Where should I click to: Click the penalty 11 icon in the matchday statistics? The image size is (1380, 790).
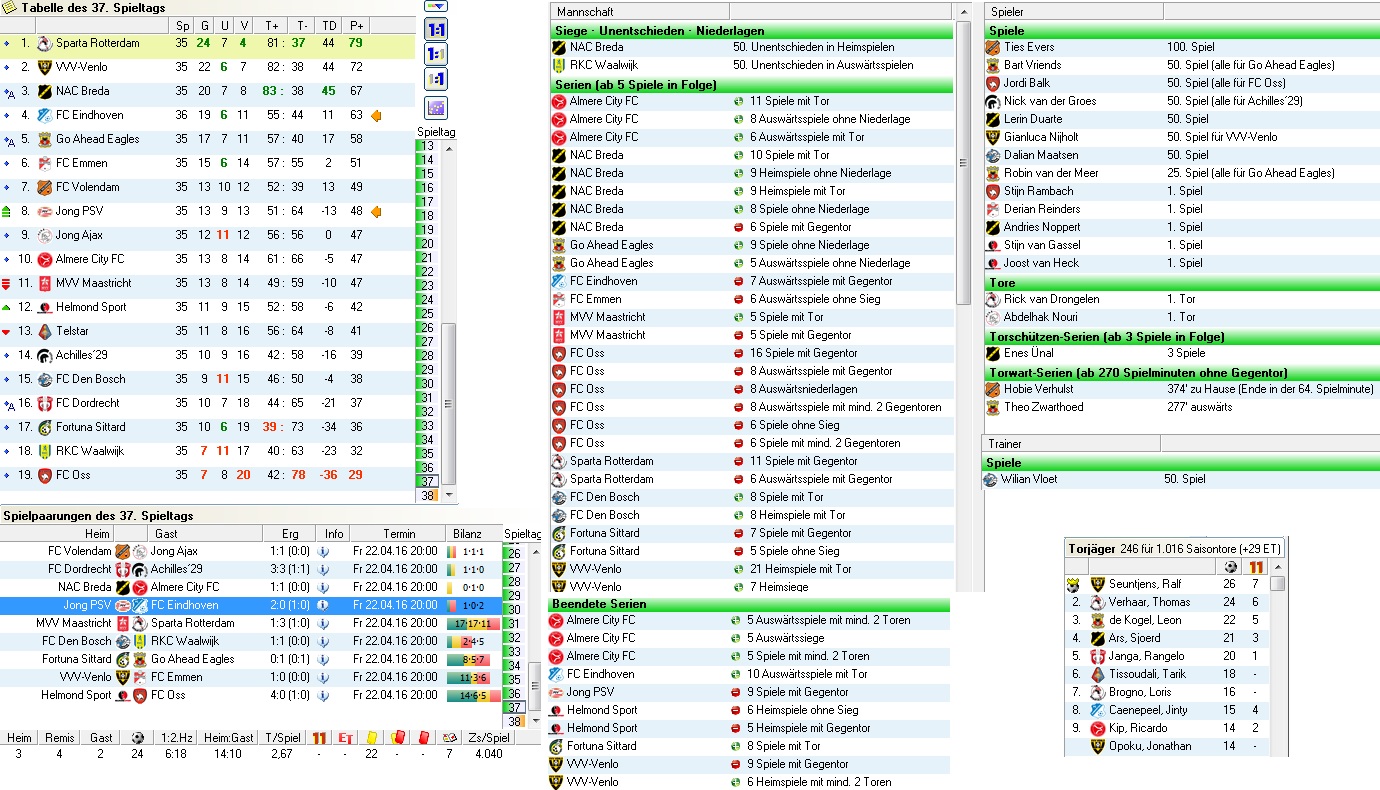coord(319,737)
